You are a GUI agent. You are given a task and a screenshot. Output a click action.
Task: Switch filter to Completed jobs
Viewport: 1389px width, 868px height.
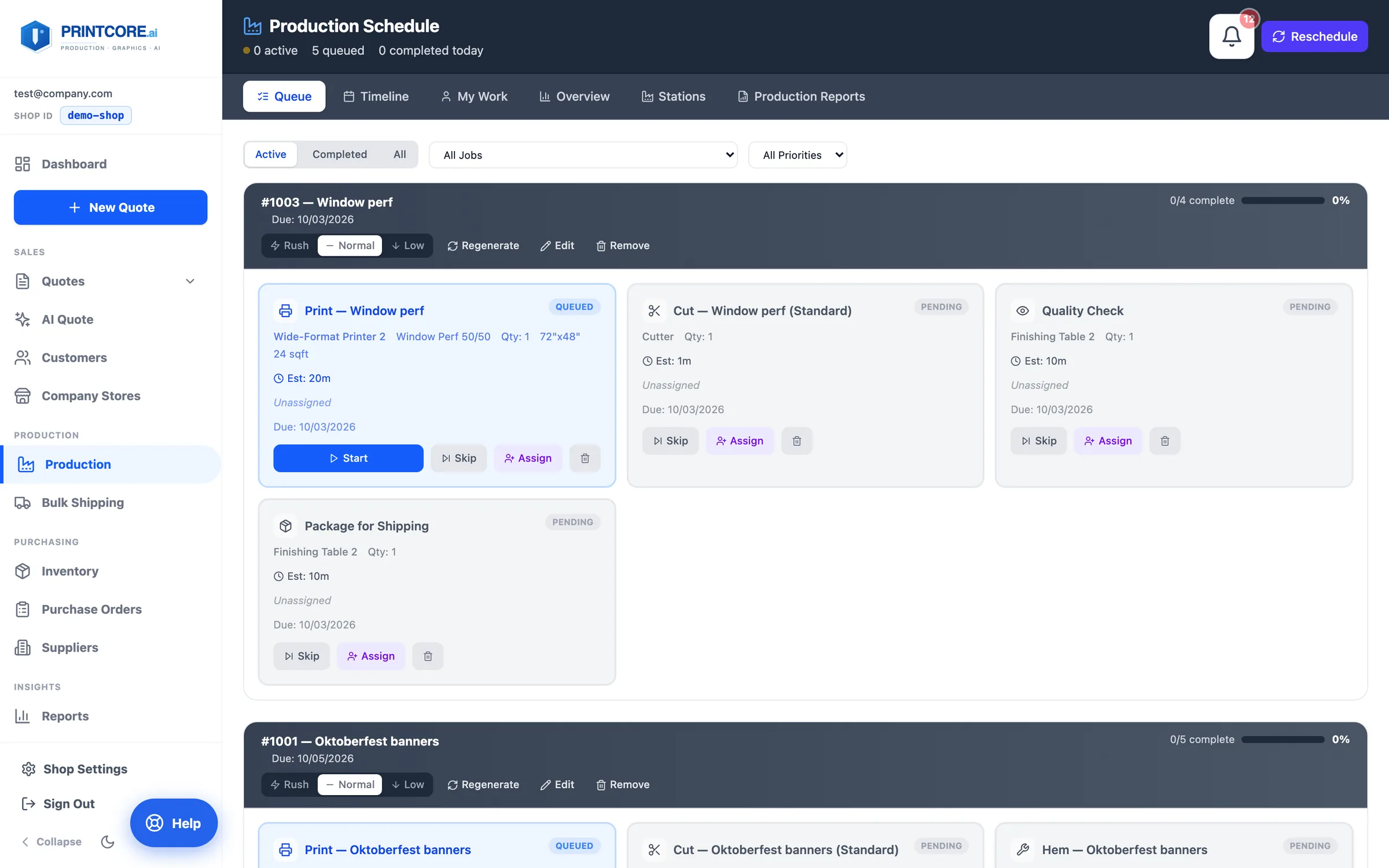coord(340,155)
